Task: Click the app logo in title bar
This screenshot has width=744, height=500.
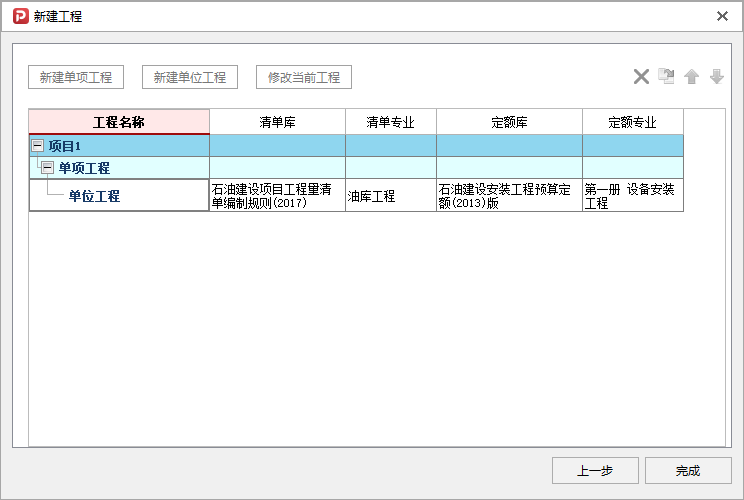Action: [20, 16]
